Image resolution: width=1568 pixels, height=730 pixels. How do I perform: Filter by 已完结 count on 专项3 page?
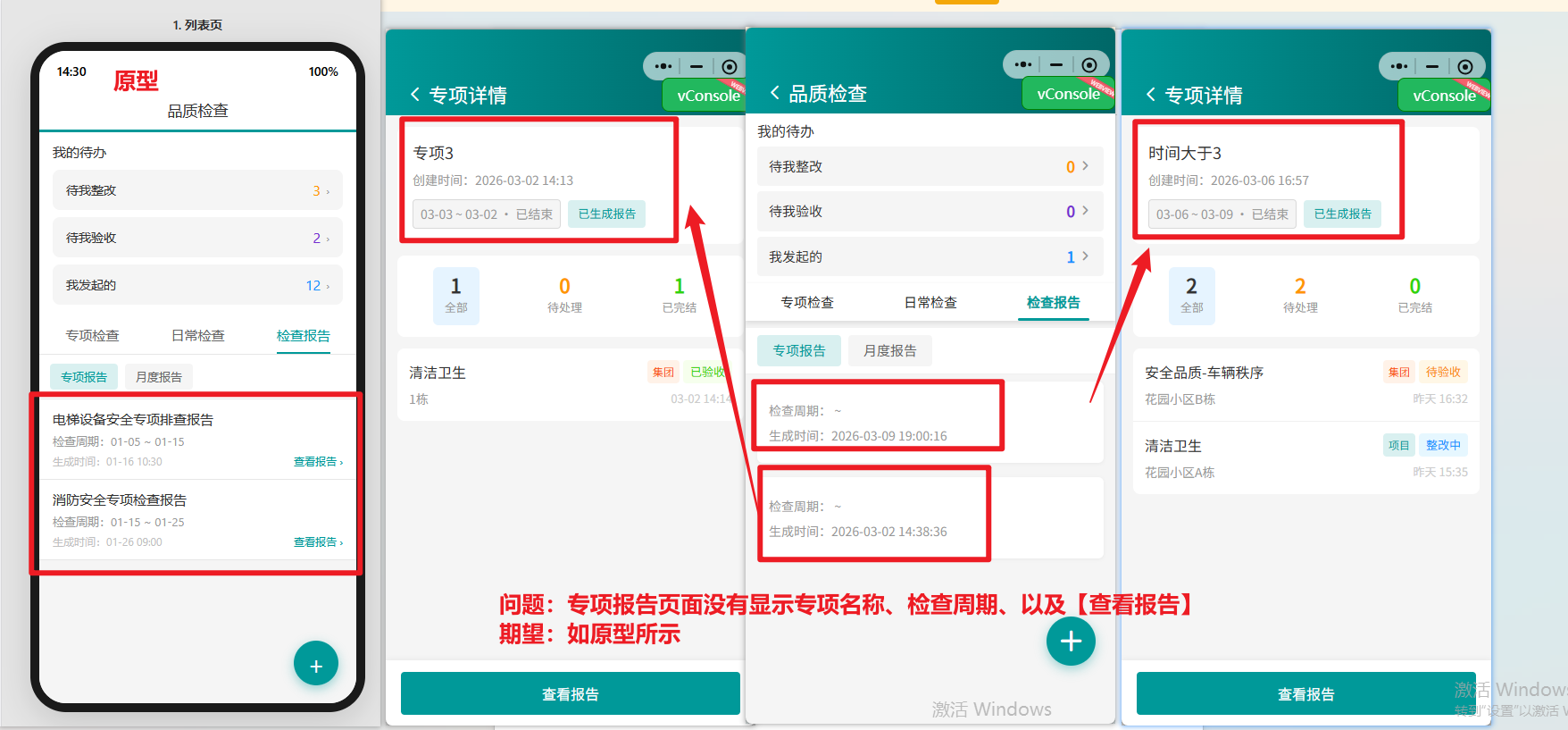(679, 295)
